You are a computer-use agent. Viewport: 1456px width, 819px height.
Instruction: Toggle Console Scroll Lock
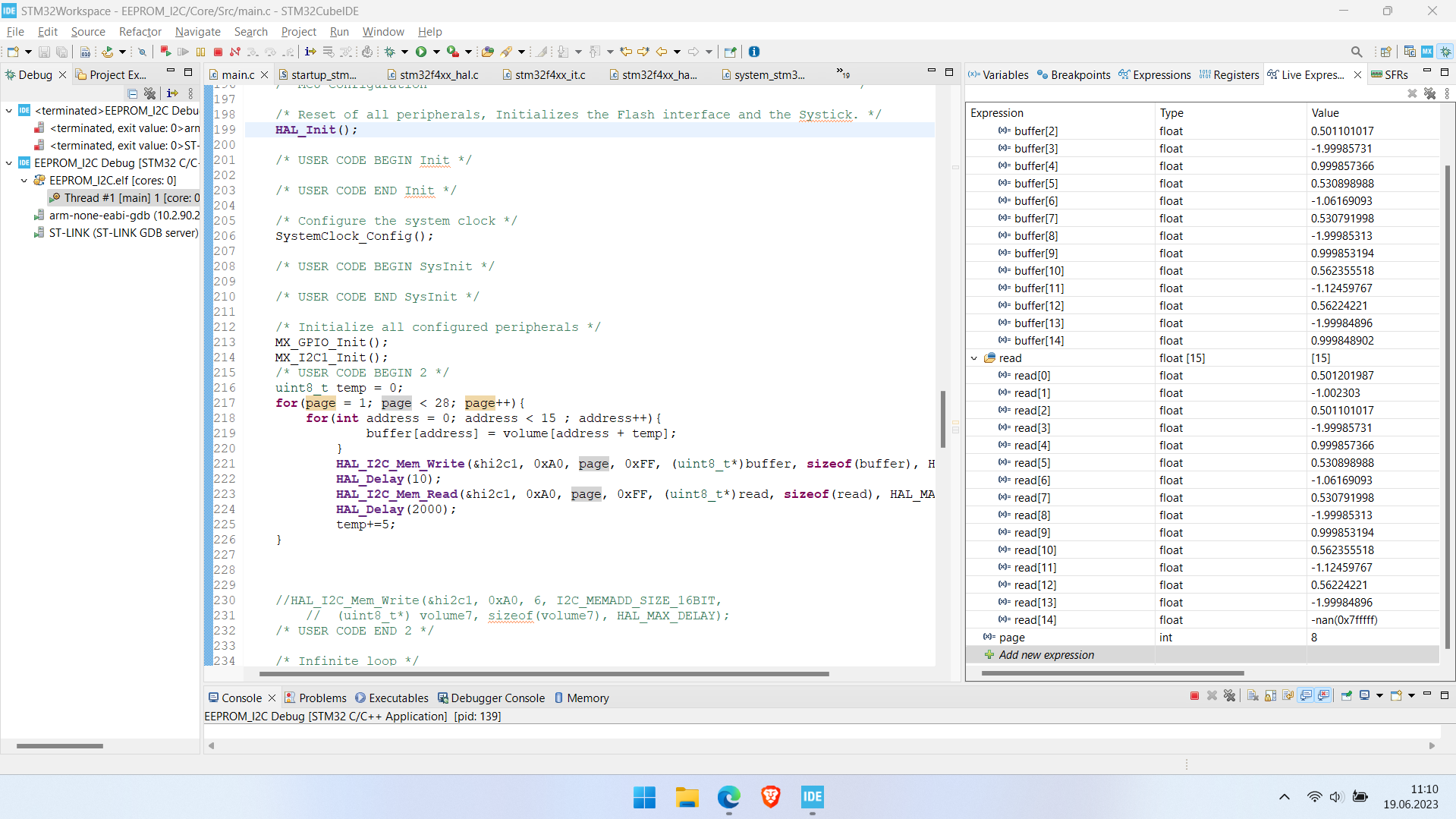[x=1271, y=695]
